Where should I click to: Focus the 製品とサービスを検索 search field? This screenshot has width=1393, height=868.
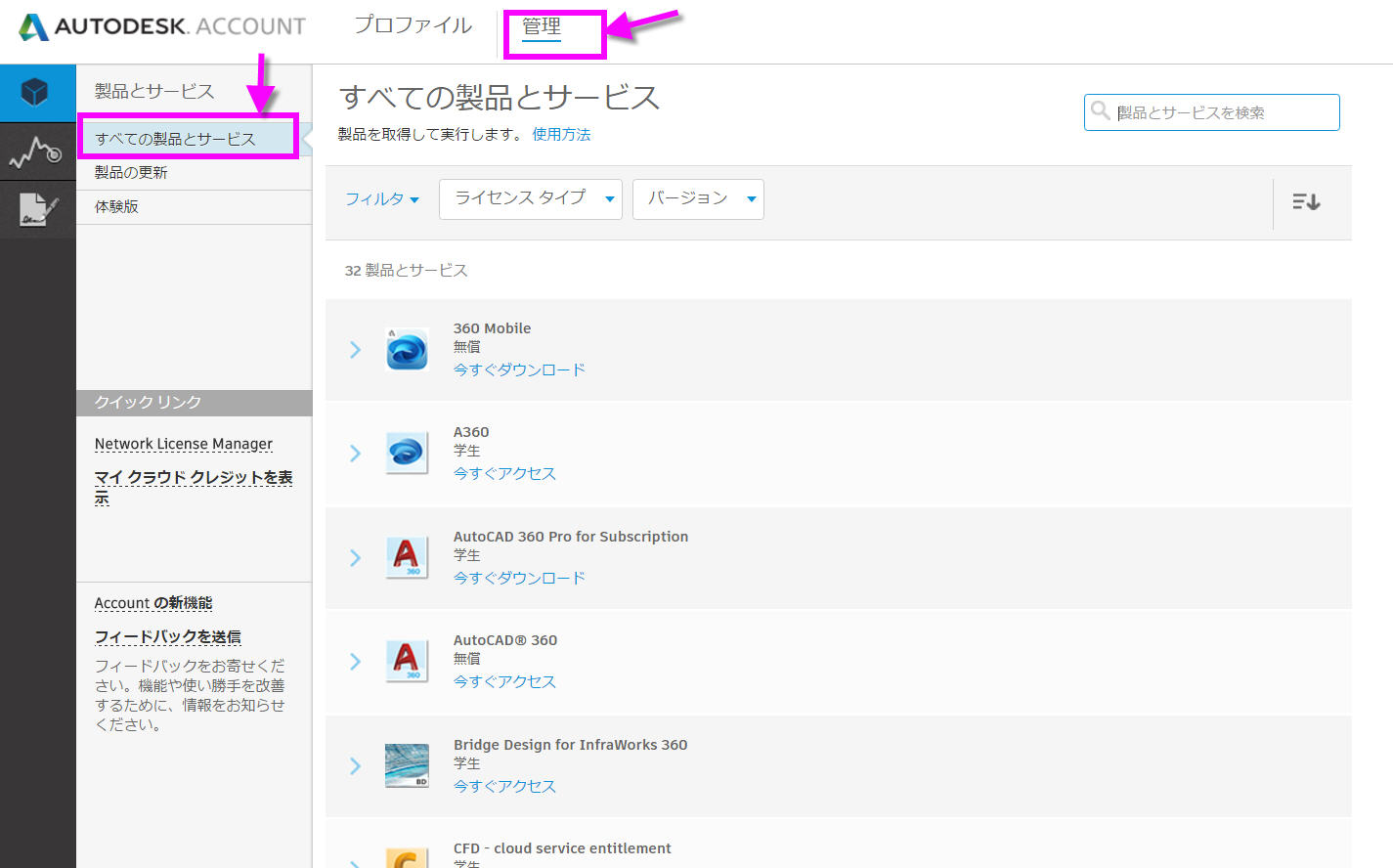[1212, 112]
